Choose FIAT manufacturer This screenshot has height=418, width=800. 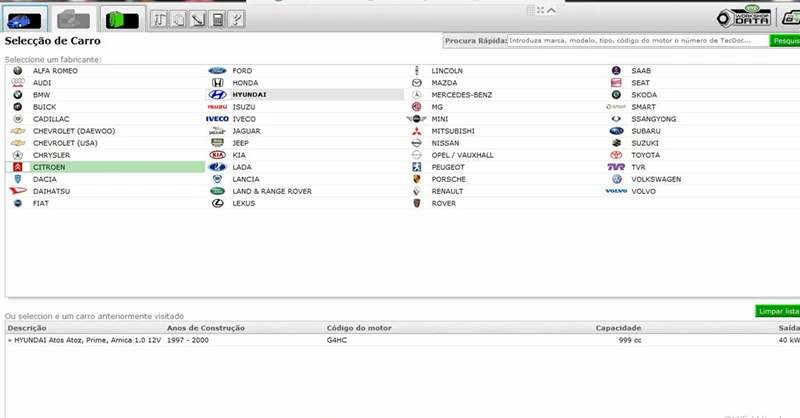coord(41,203)
